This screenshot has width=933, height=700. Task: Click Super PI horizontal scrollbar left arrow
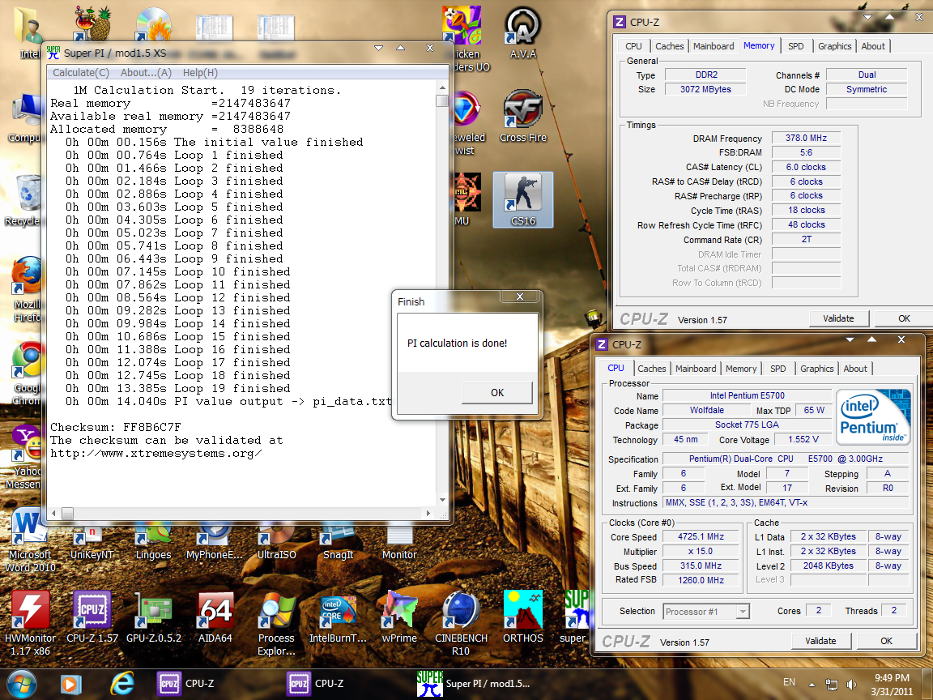54,512
